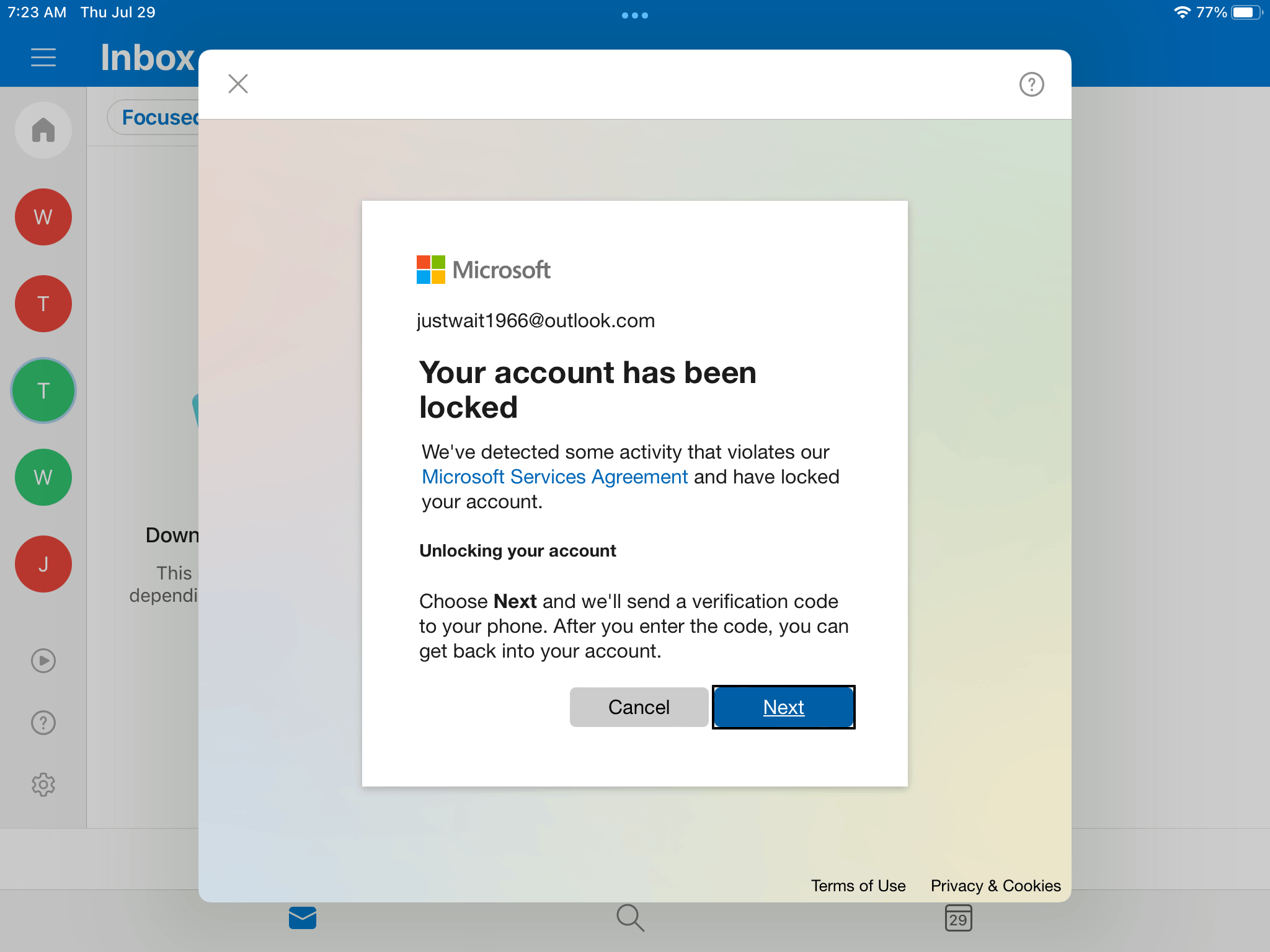Viewport: 1270px width, 952px height.
Task: Select the help question mark sidebar icon
Action: point(44,721)
